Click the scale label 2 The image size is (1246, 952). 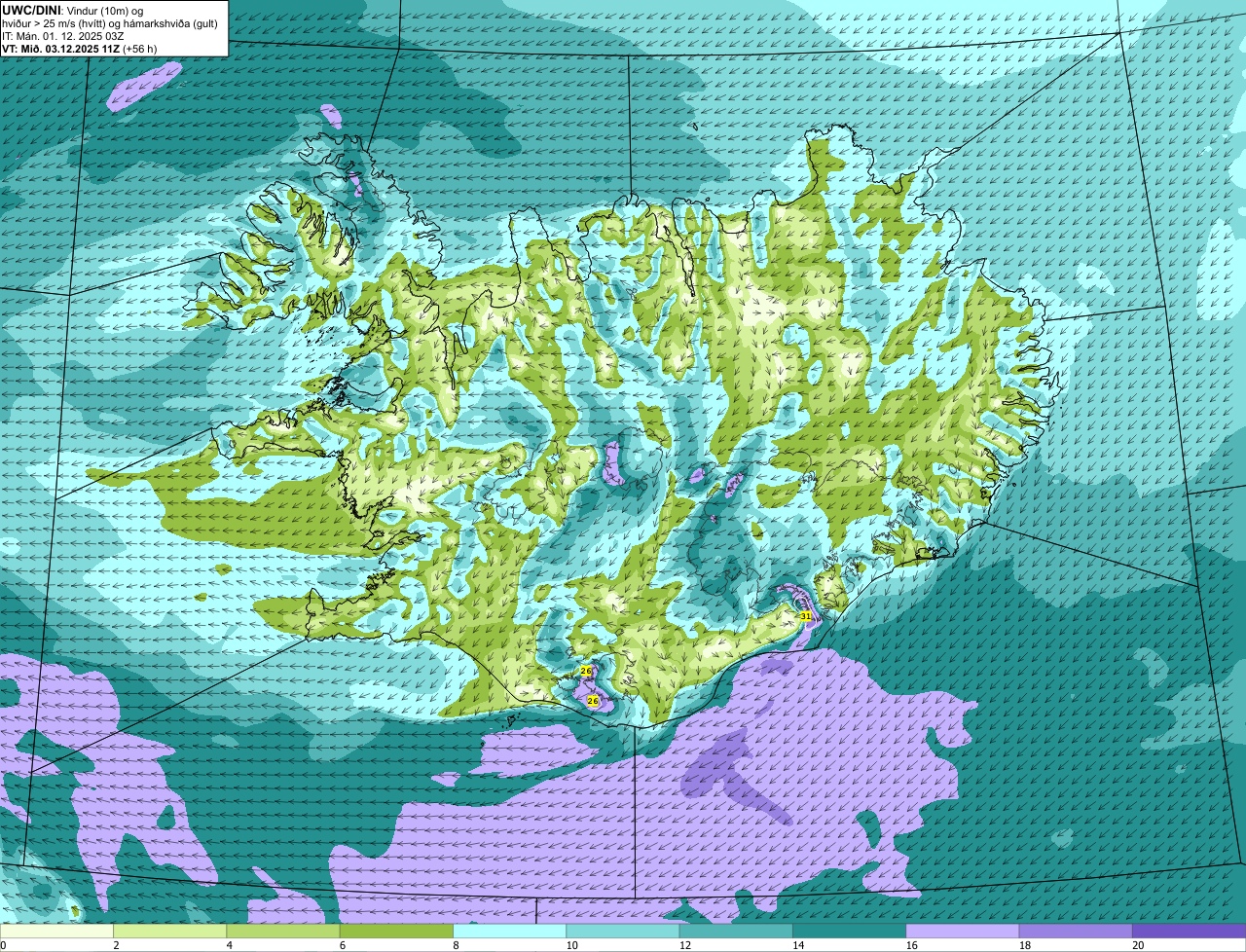tap(116, 945)
